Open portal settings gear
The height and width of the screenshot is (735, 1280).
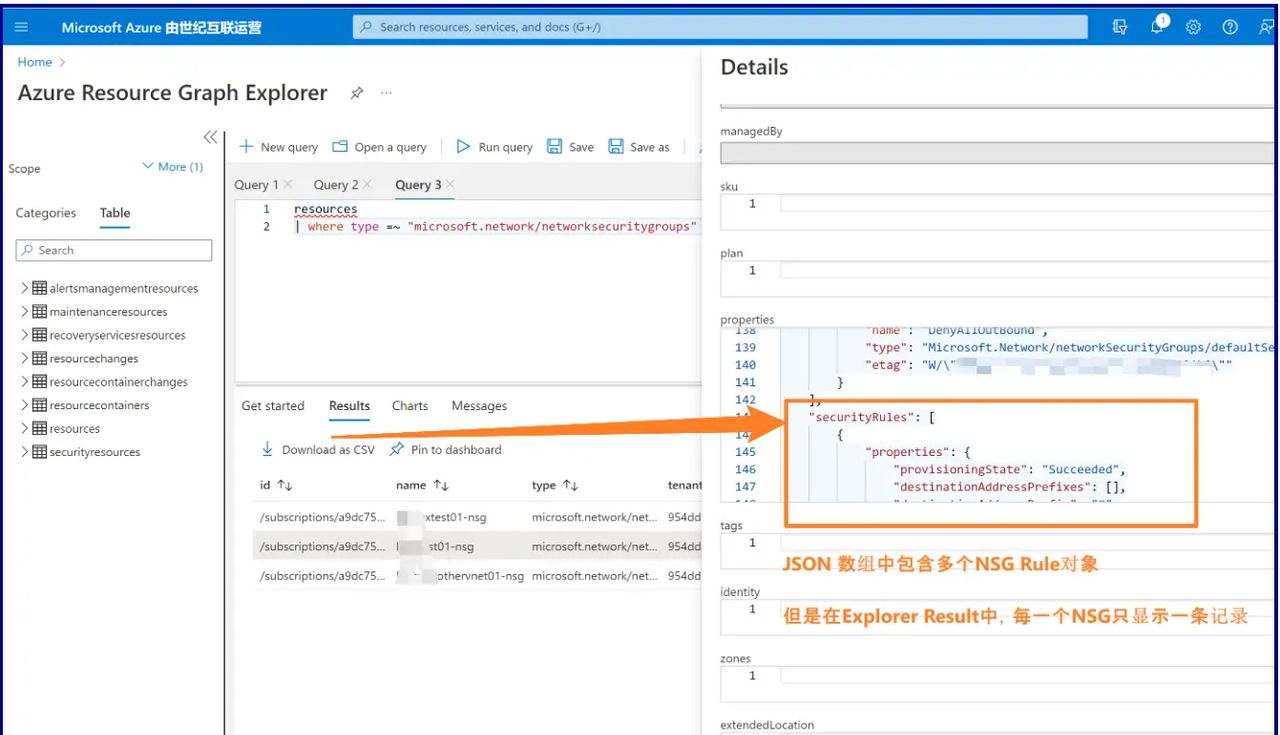pyautogui.click(x=1193, y=28)
